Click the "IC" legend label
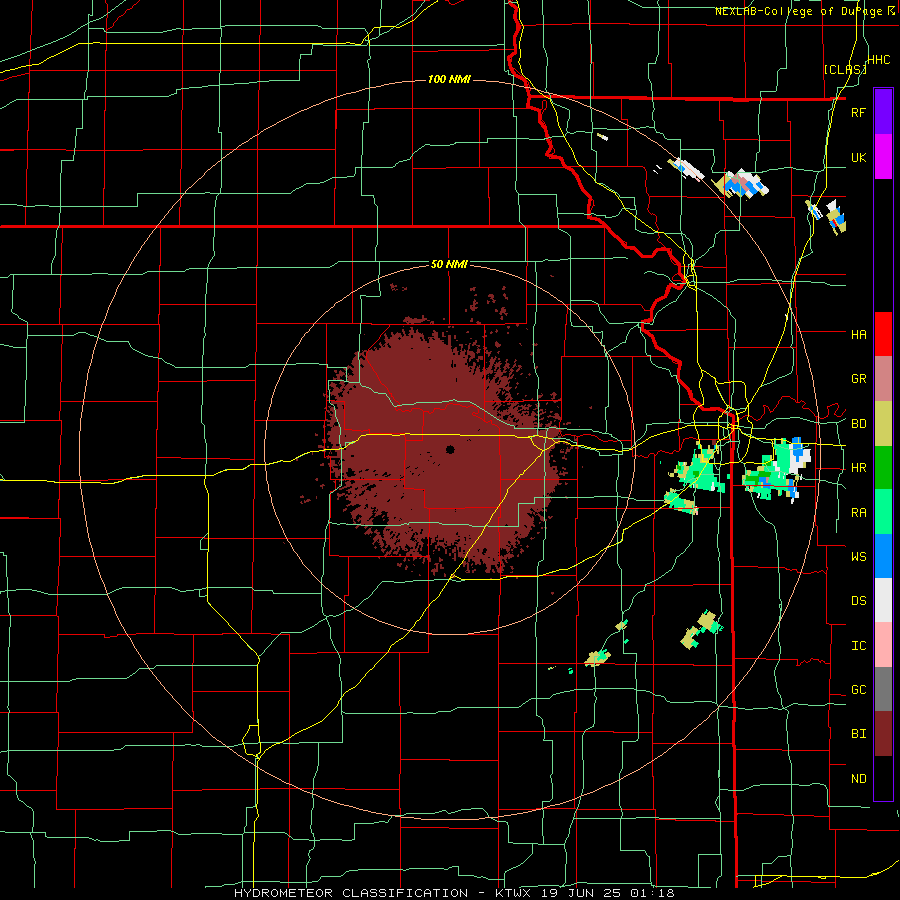 (858, 646)
